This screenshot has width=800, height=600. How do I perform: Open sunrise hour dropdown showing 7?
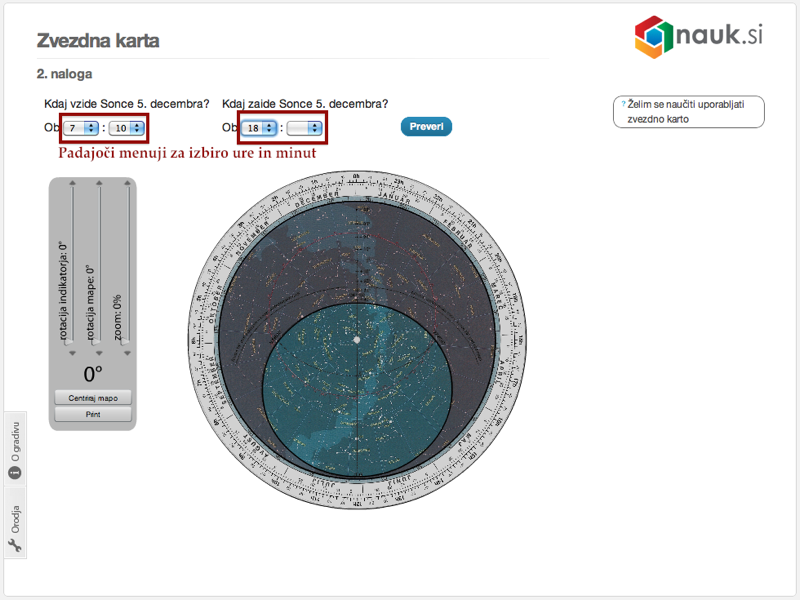pyautogui.click(x=81, y=128)
